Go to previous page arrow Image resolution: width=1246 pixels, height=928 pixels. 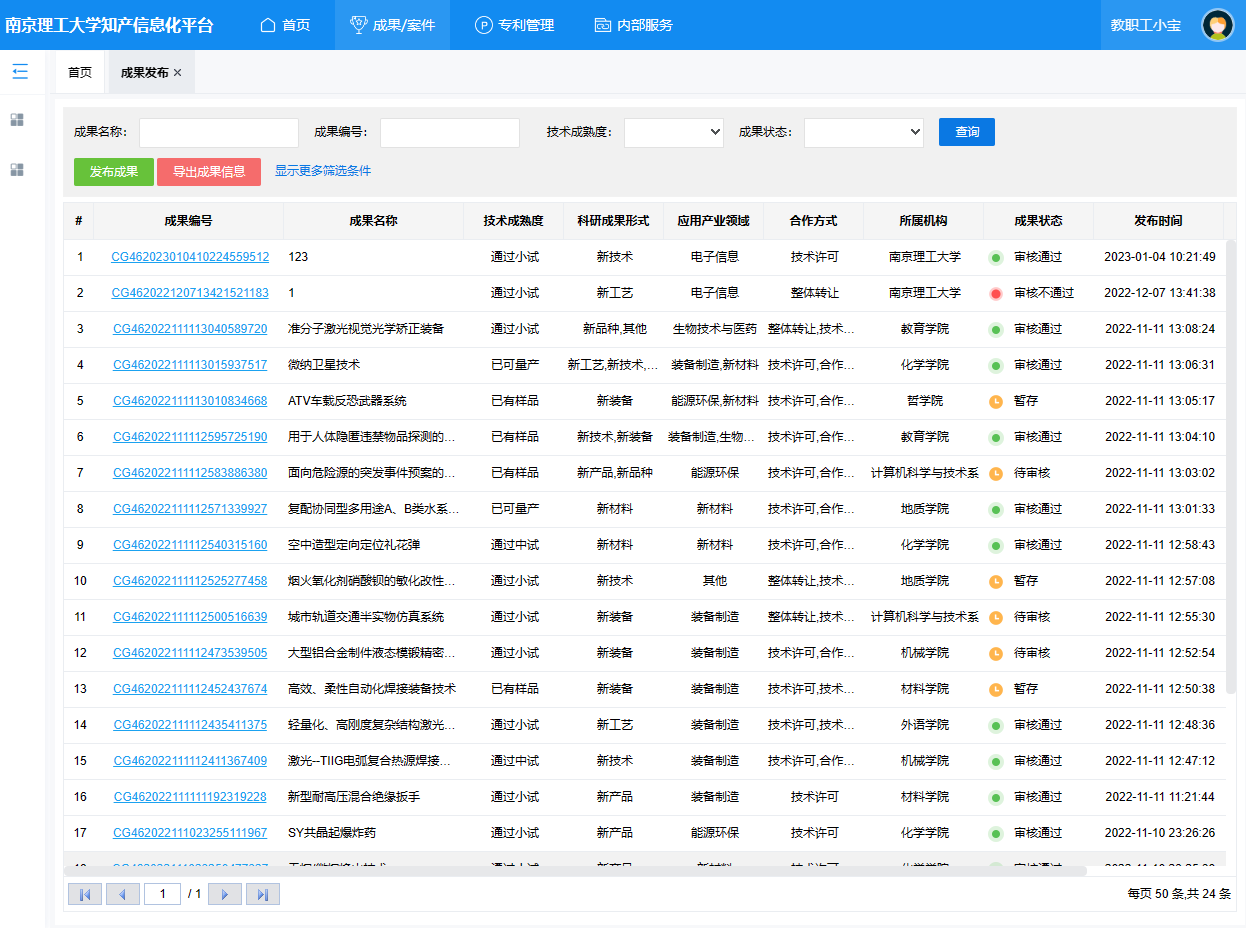[x=123, y=894]
